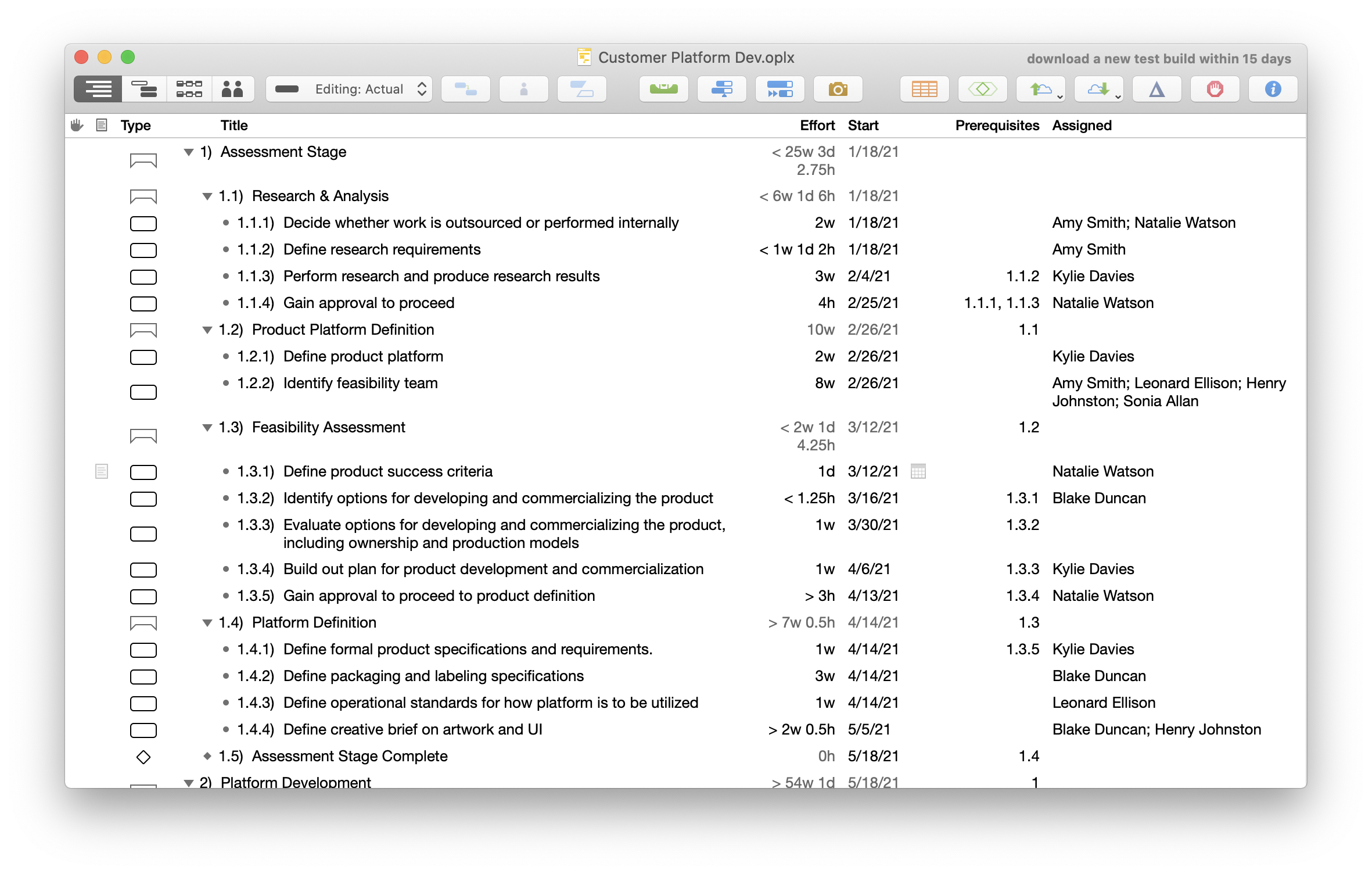Click the green Level resources icon

tap(664, 89)
